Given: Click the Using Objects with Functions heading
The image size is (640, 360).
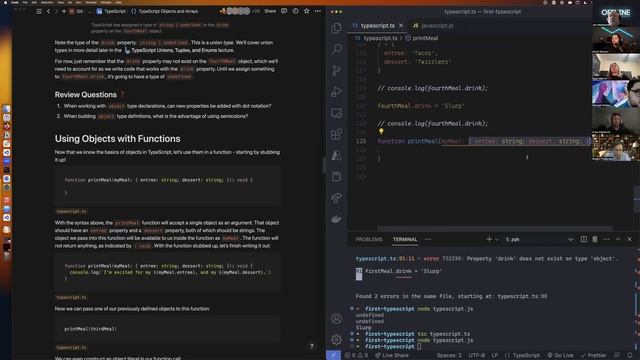Looking at the screenshot, I should tap(118, 139).
